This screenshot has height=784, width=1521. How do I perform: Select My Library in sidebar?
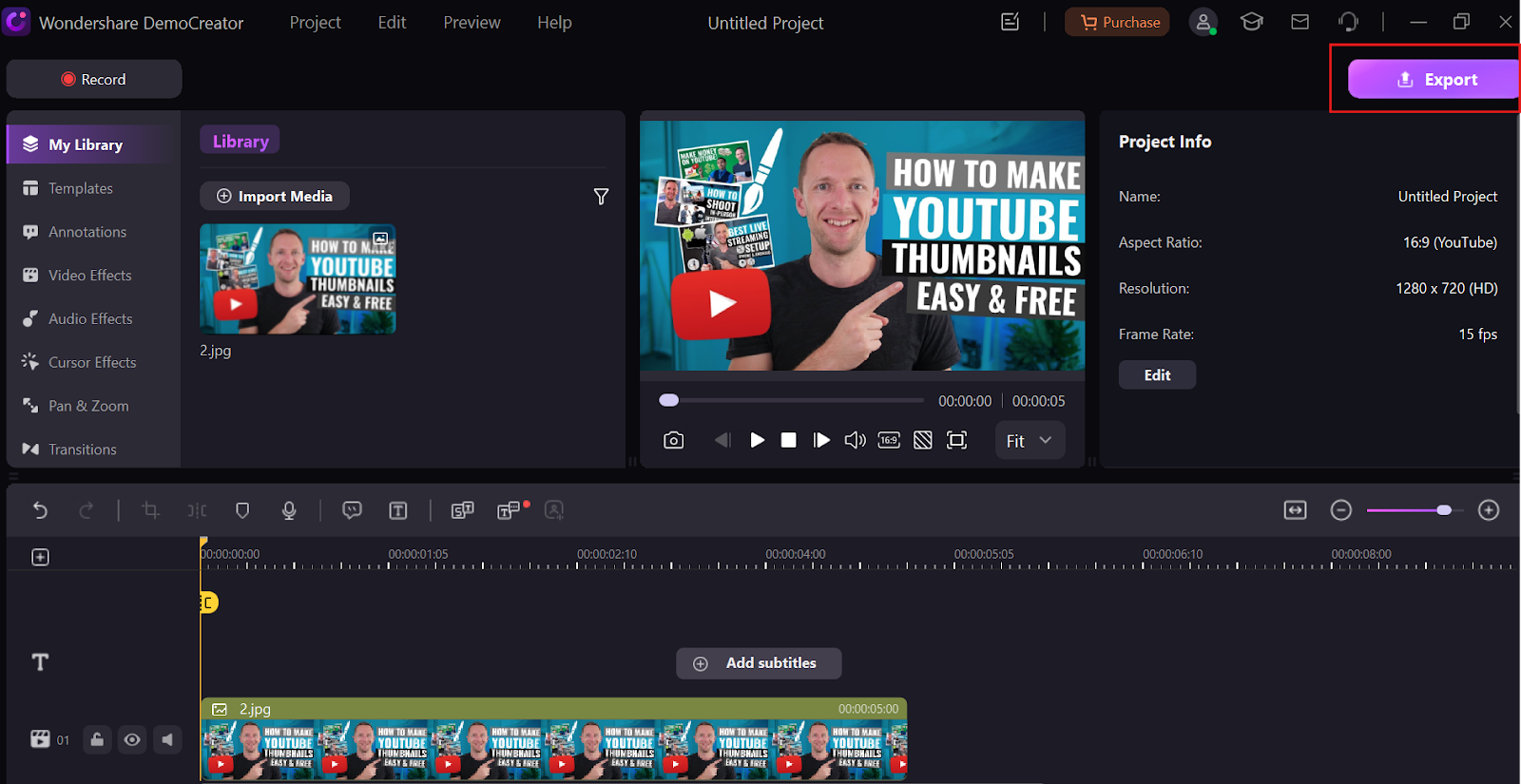click(x=93, y=144)
